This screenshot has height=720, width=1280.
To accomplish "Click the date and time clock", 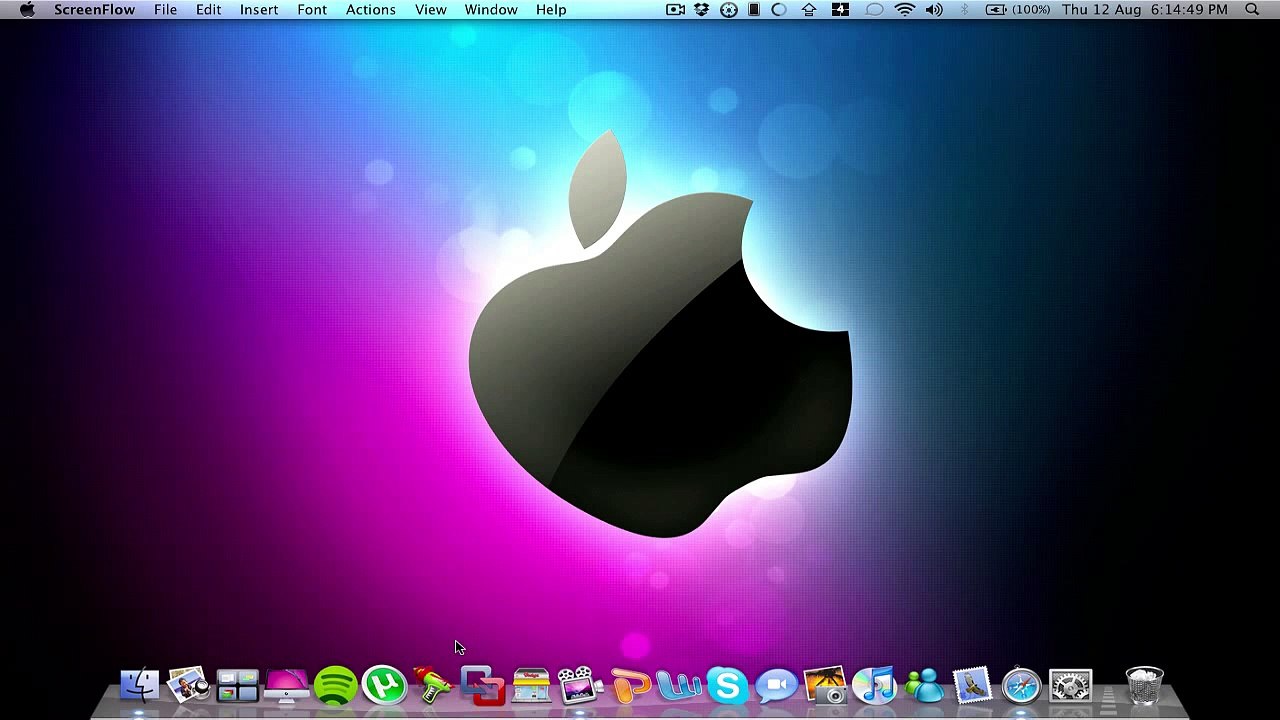I will [x=1144, y=10].
